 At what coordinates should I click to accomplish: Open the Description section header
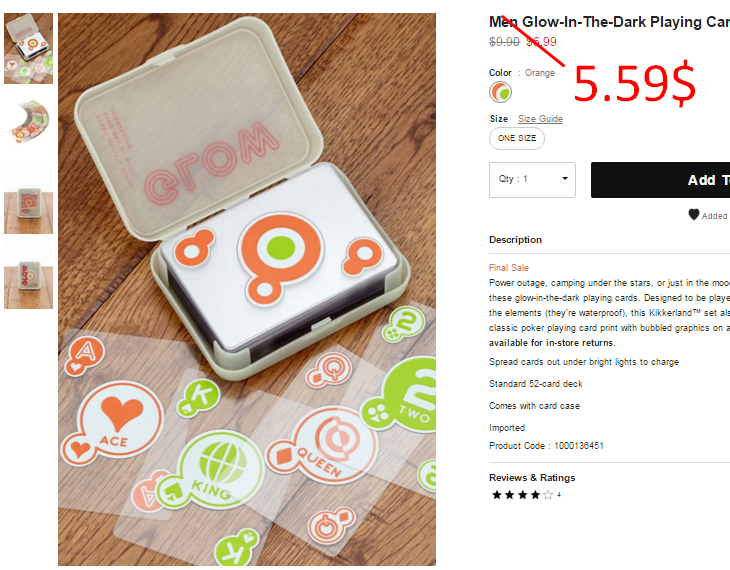515,240
